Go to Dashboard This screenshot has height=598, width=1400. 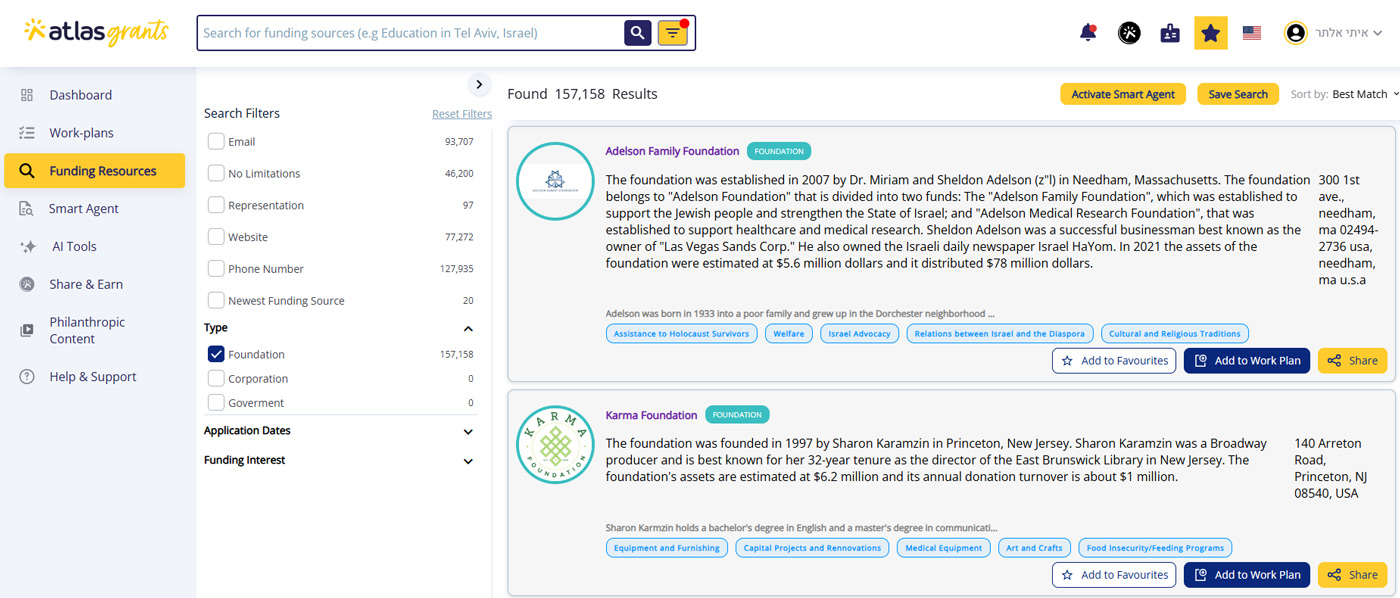click(x=81, y=95)
